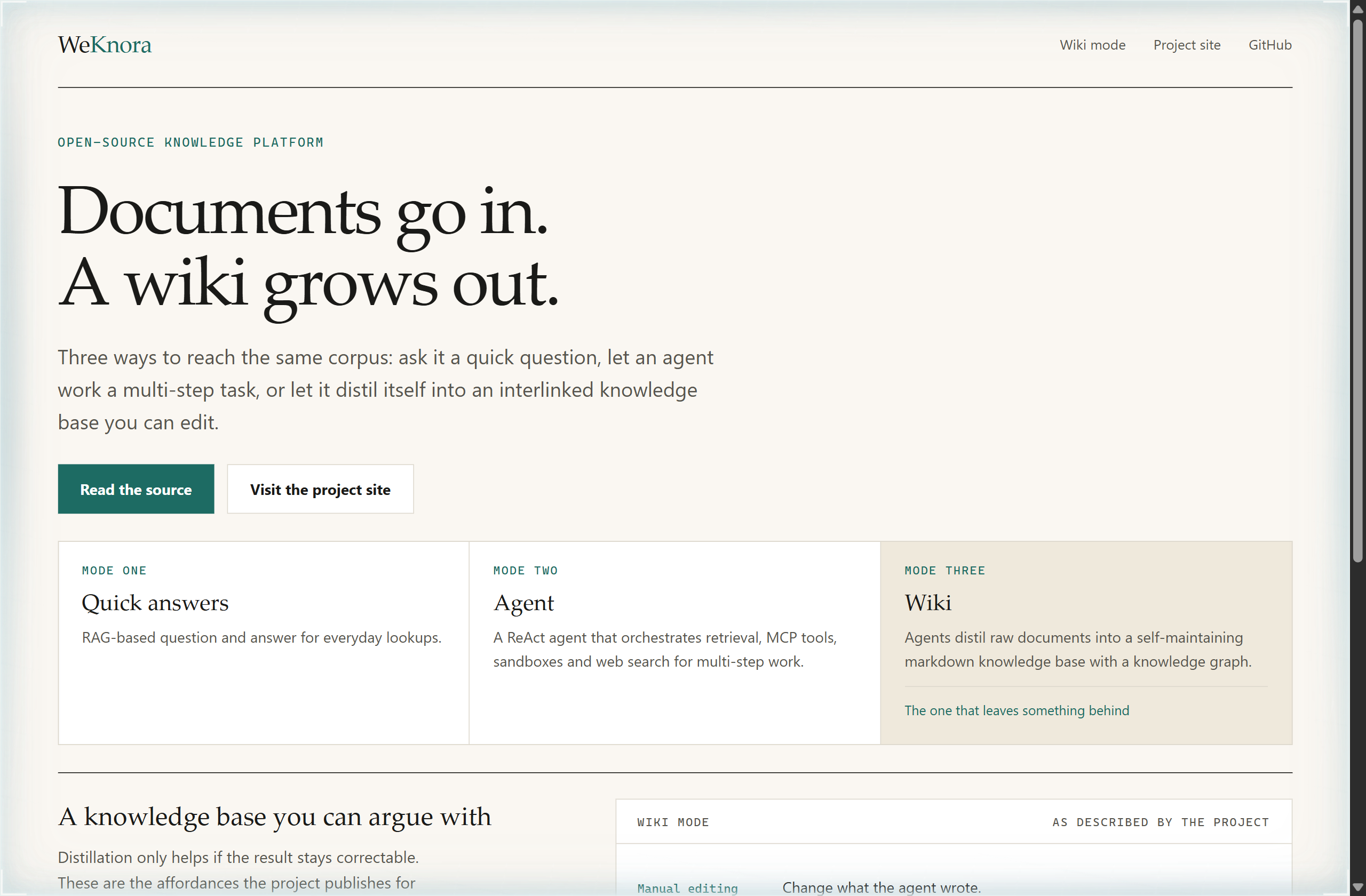Click the WIKI MODE panel header label
The width and height of the screenshot is (1366, 896).
click(x=673, y=822)
